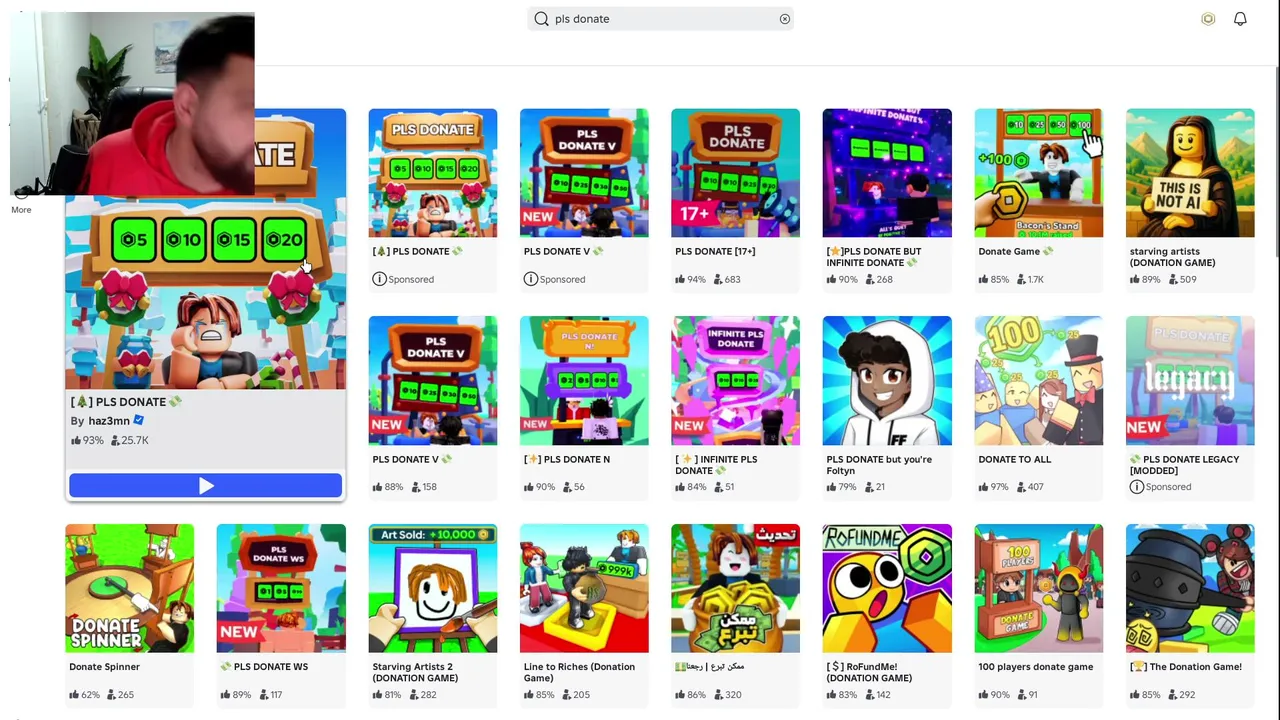Image resolution: width=1280 pixels, height=720 pixels.
Task: Select PLS DONATE but you're Foltyn thumbnail
Action: coord(887,381)
